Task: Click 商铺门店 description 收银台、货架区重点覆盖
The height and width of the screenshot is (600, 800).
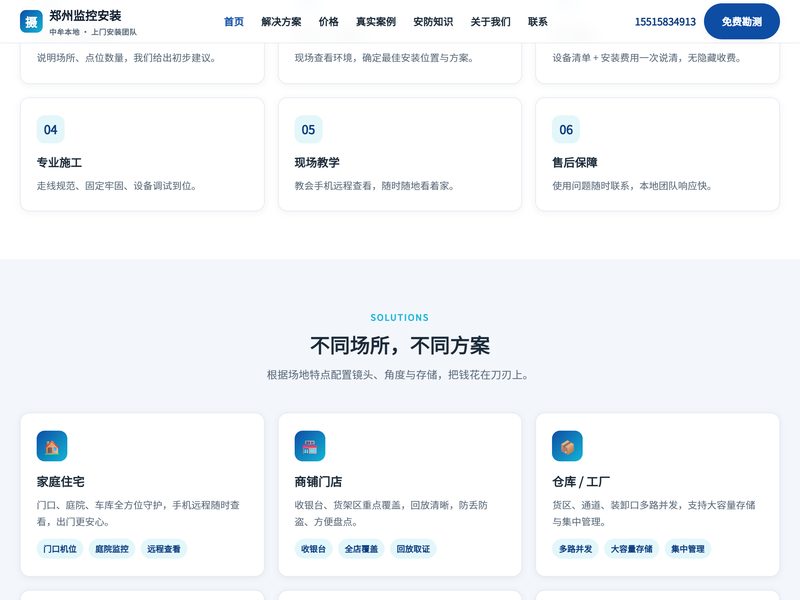Action: coord(347,505)
